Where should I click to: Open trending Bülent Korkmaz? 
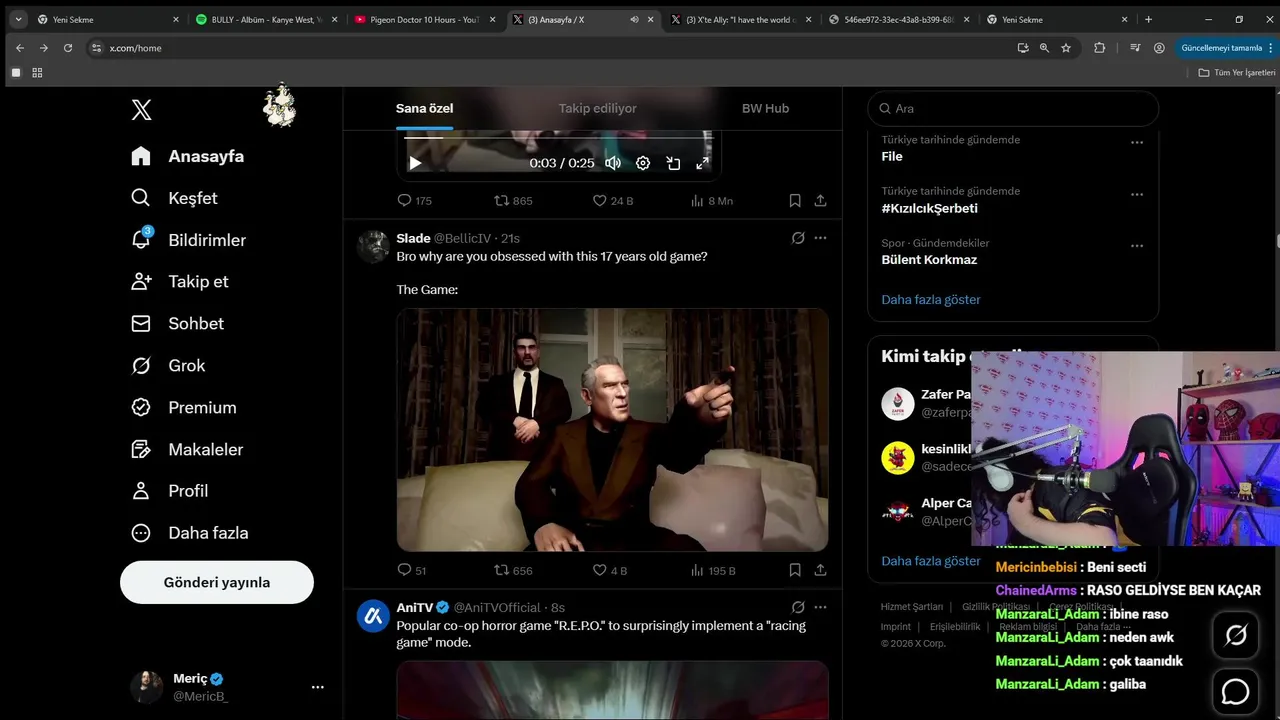pyautogui.click(x=929, y=260)
